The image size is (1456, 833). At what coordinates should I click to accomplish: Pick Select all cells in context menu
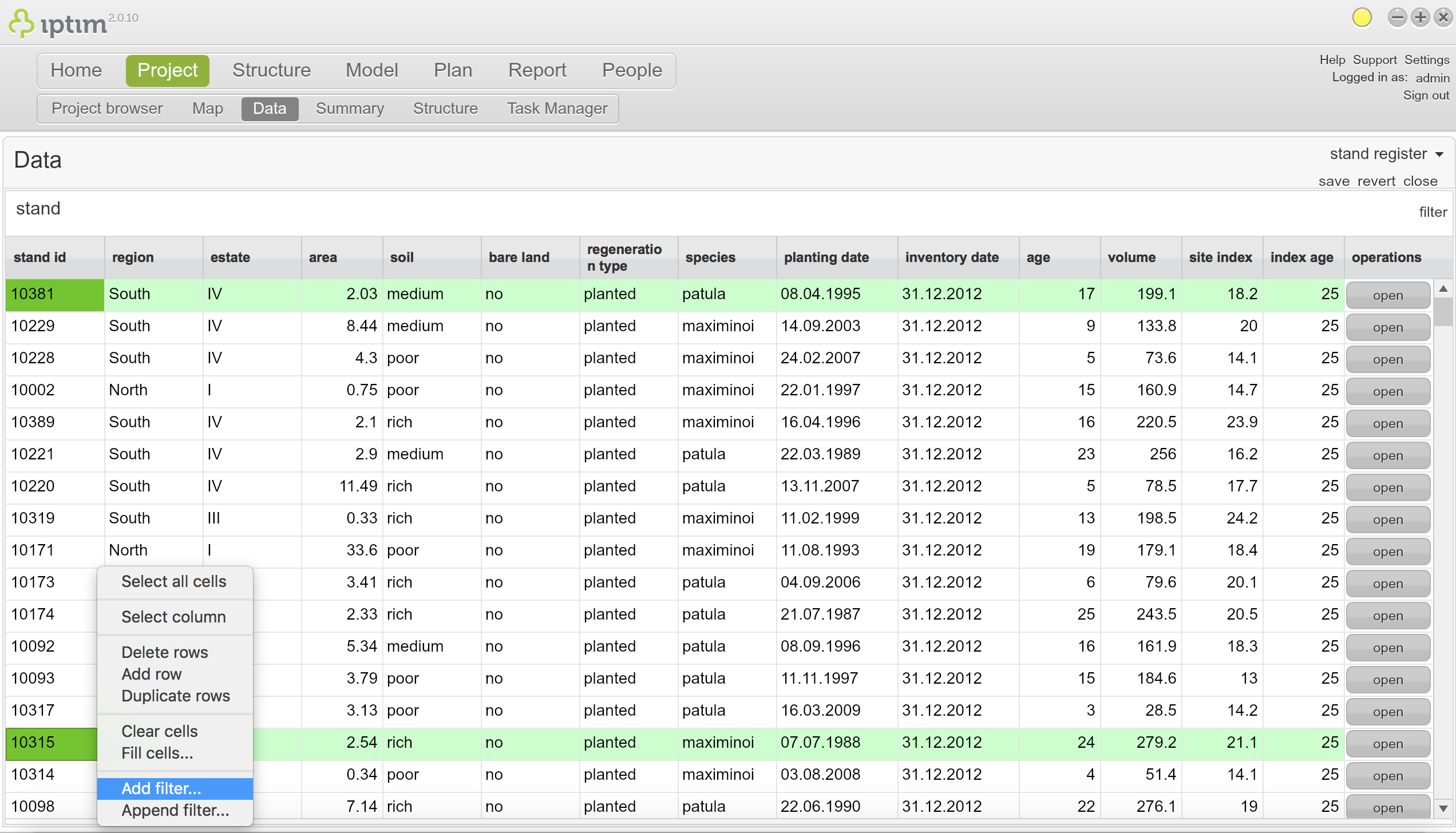[x=174, y=581]
